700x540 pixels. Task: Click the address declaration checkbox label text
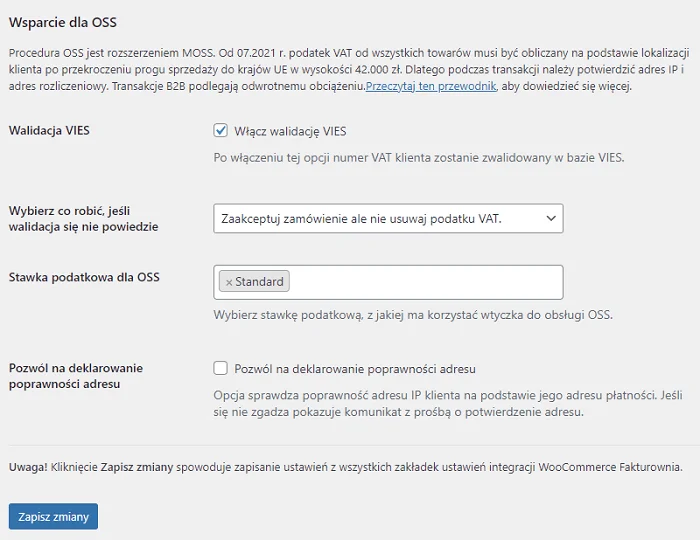point(355,369)
